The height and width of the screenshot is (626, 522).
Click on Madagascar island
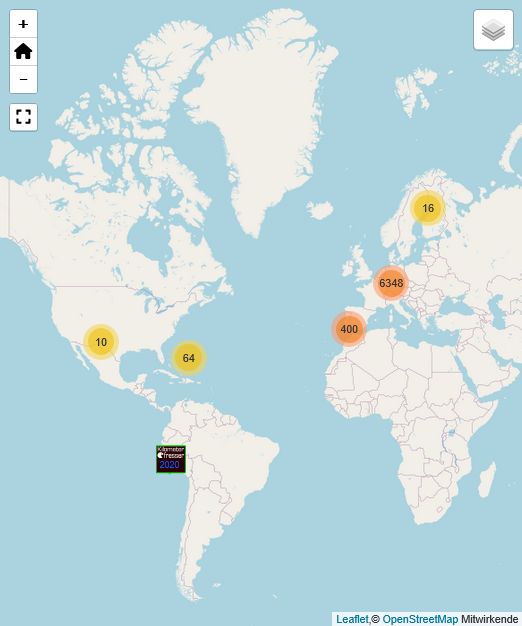[x=488, y=479]
